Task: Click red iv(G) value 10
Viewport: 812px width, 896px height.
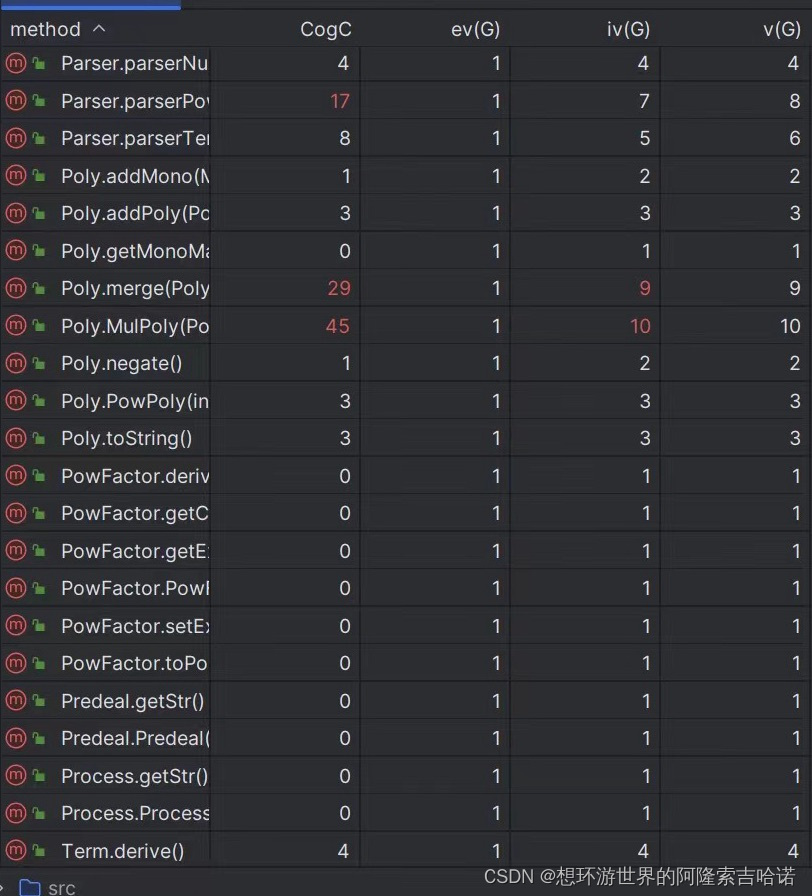Action: pos(640,326)
